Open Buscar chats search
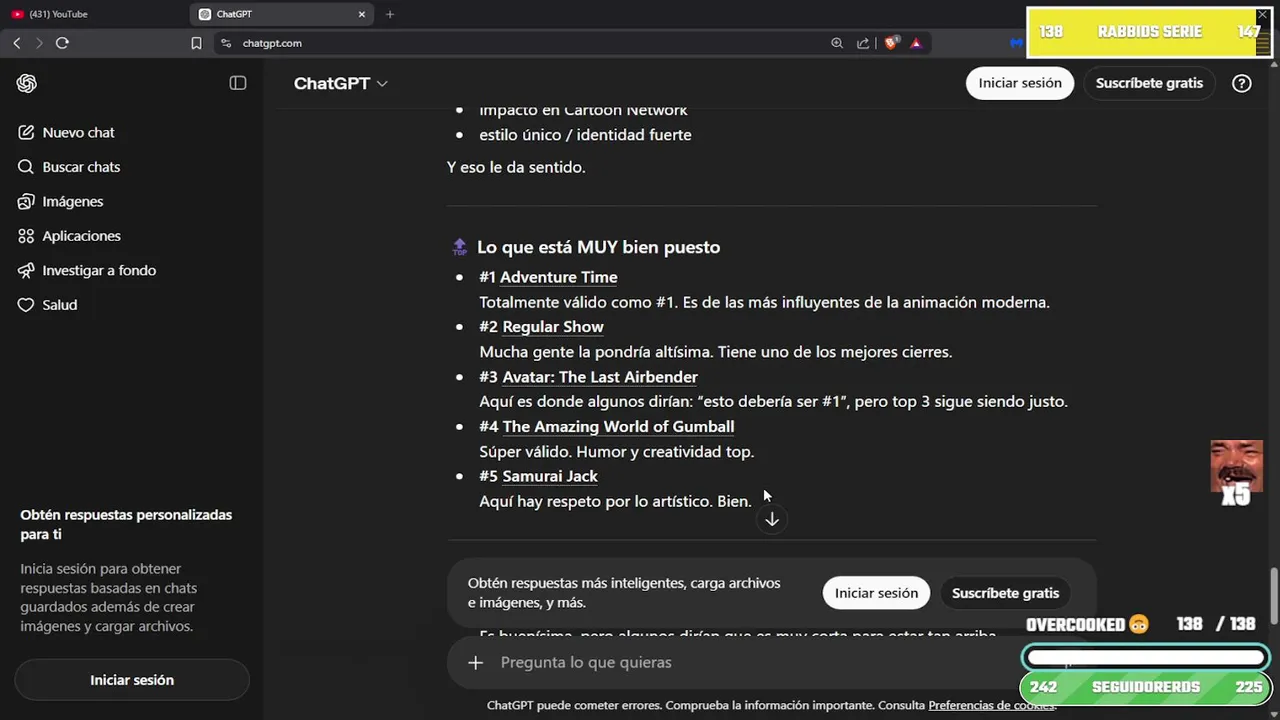1280x720 pixels. click(81, 167)
